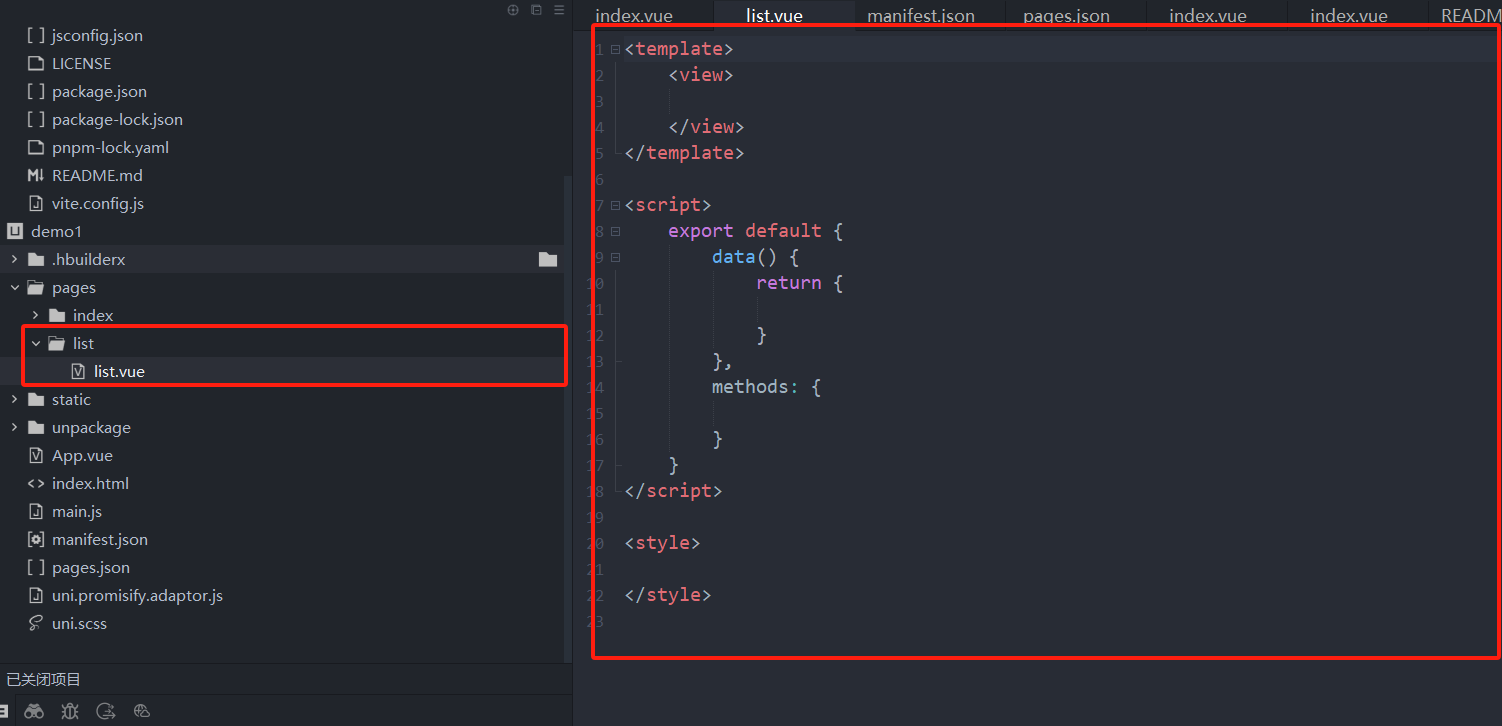Viewport: 1502px width, 726px height.
Task: Click the cloud globe icon in bottom bar
Action: pyautogui.click(x=141, y=711)
